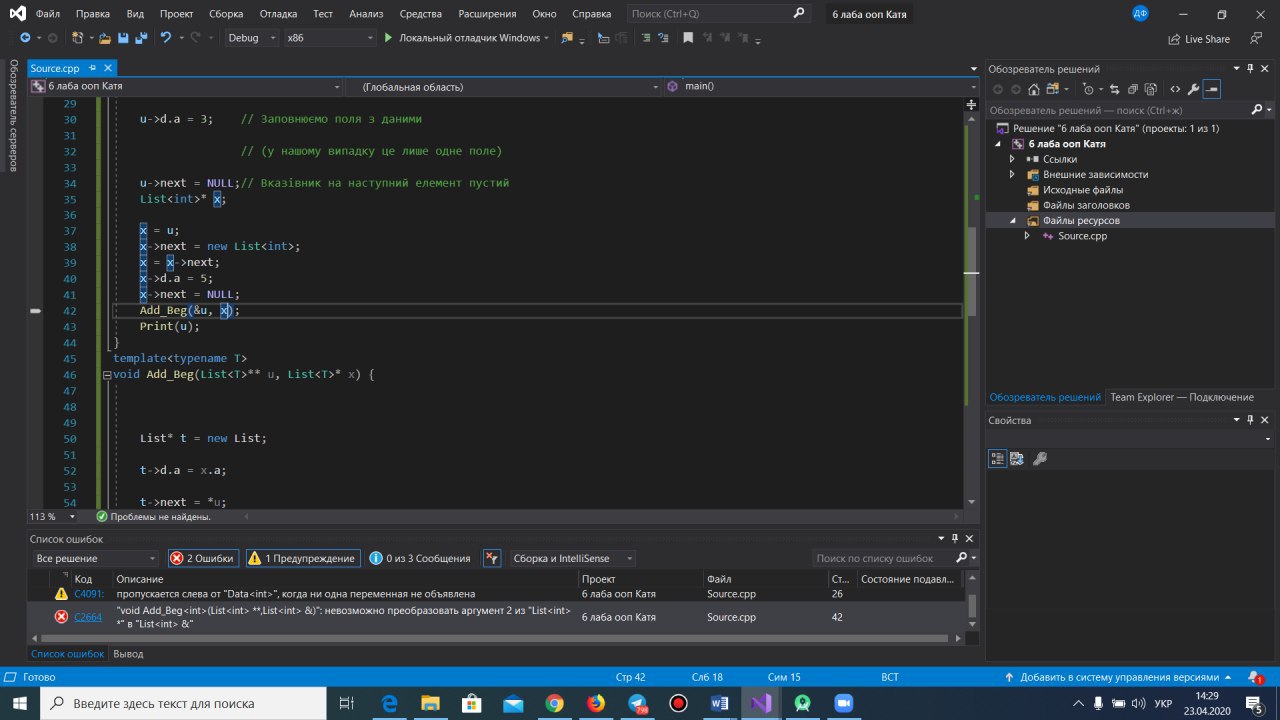Open the Отладка menu
1280x720 pixels.
click(x=278, y=14)
